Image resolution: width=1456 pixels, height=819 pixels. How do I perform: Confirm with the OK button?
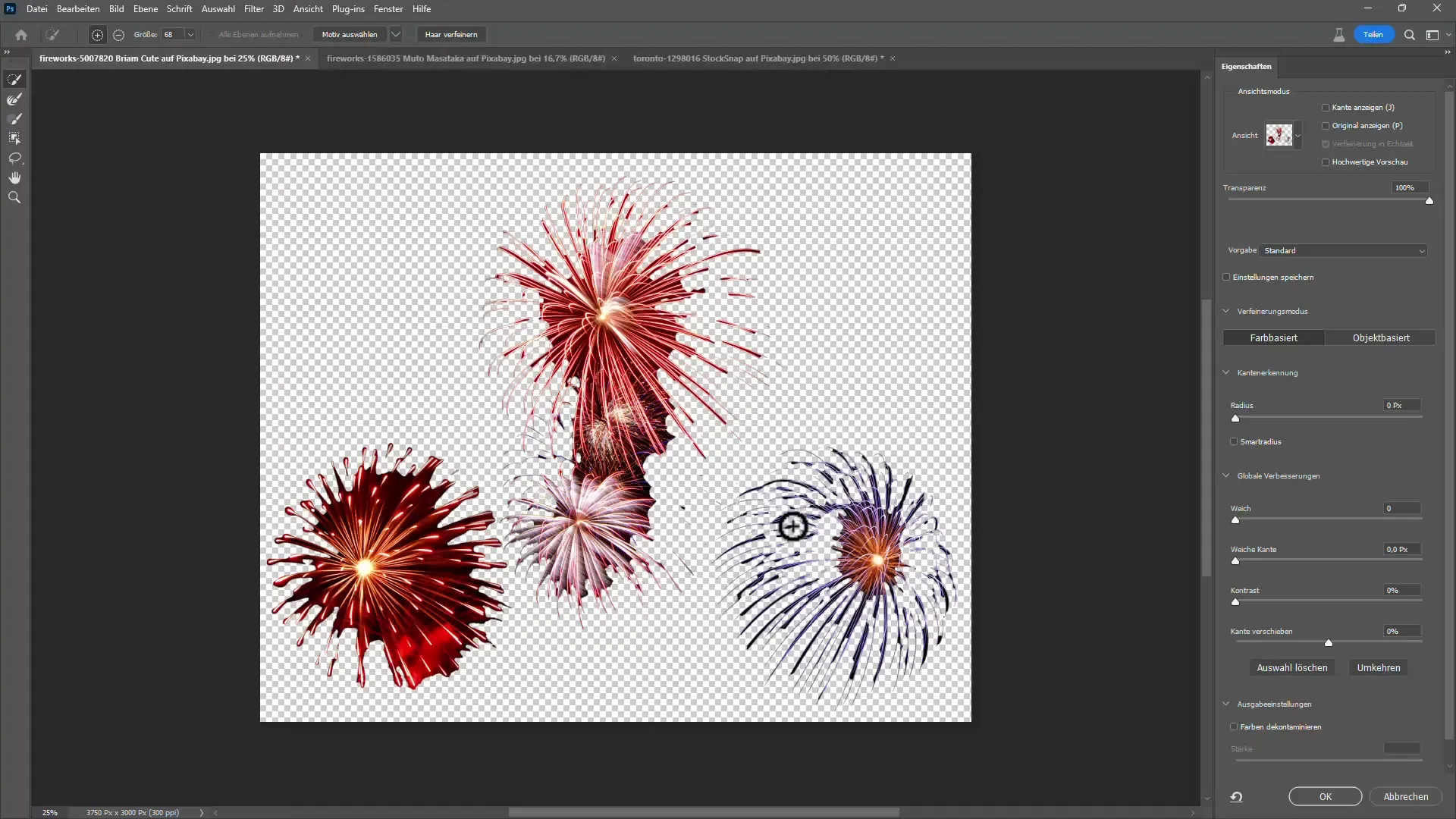(x=1326, y=797)
